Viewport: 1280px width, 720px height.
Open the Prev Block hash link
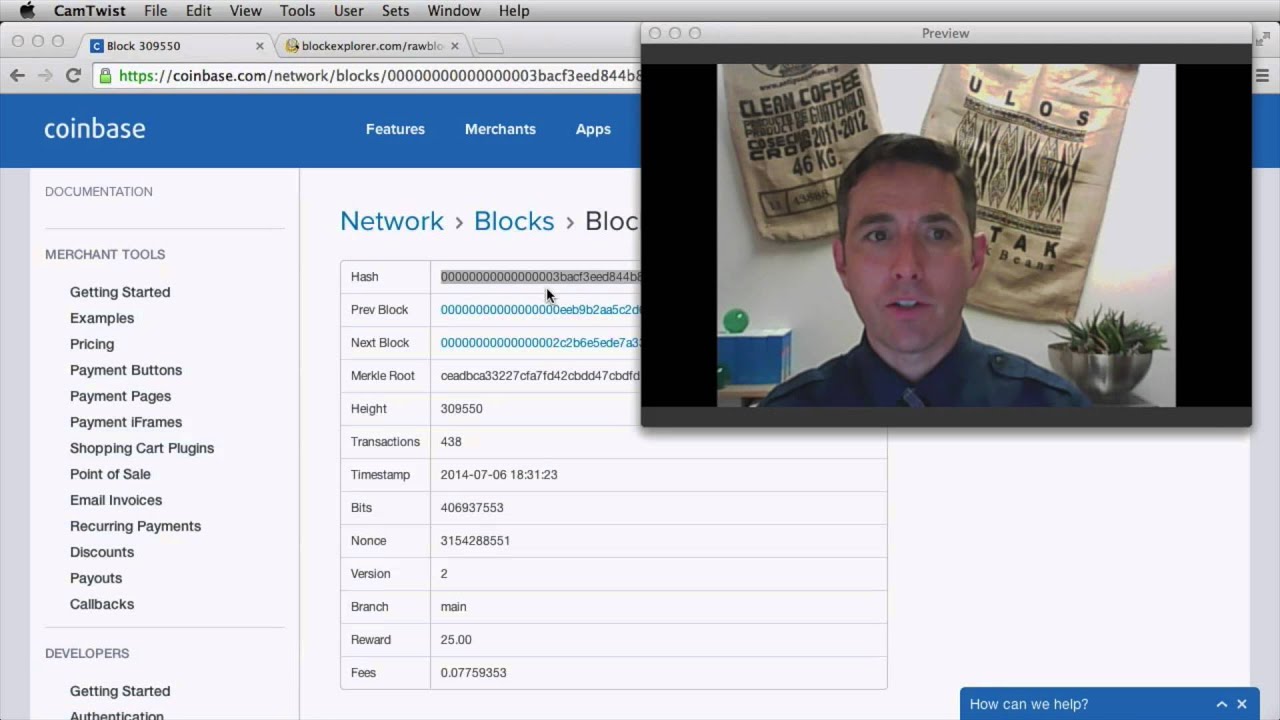540,310
